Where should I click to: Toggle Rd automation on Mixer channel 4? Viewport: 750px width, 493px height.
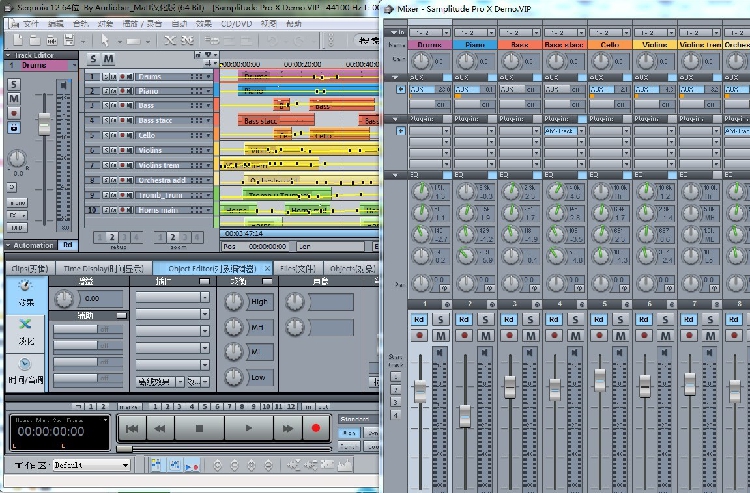[554, 319]
